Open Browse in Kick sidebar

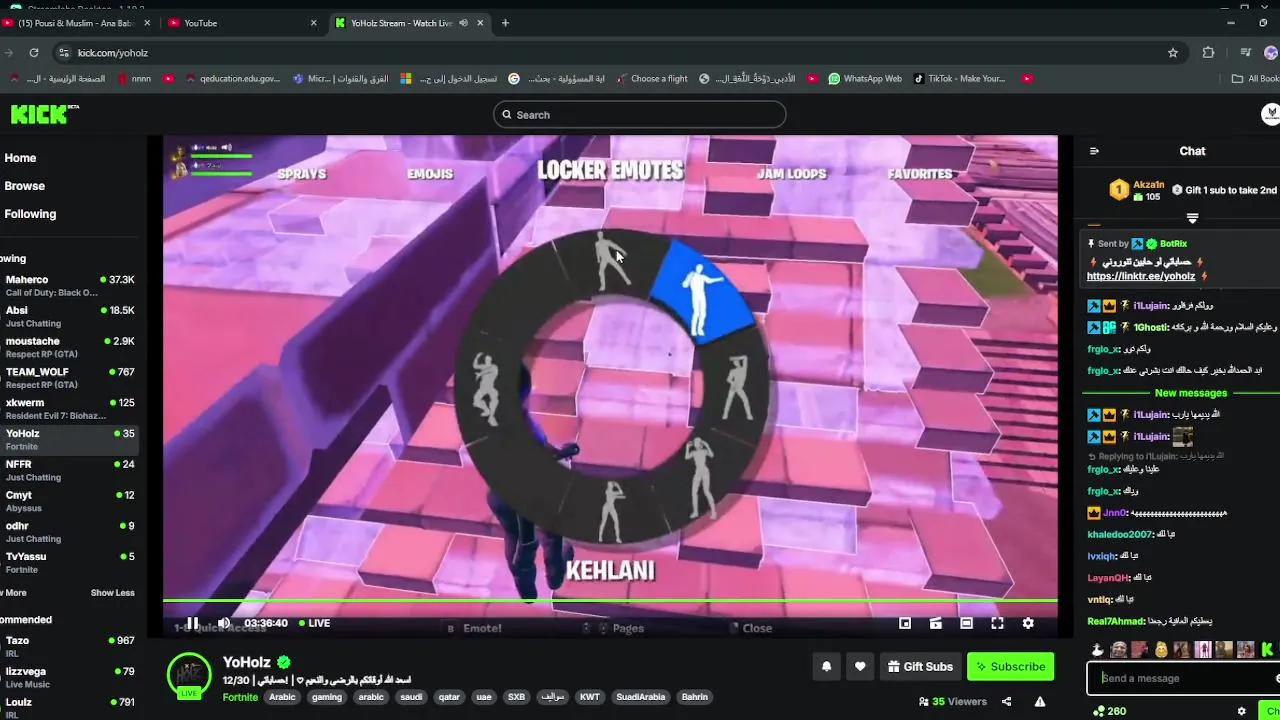[24, 186]
